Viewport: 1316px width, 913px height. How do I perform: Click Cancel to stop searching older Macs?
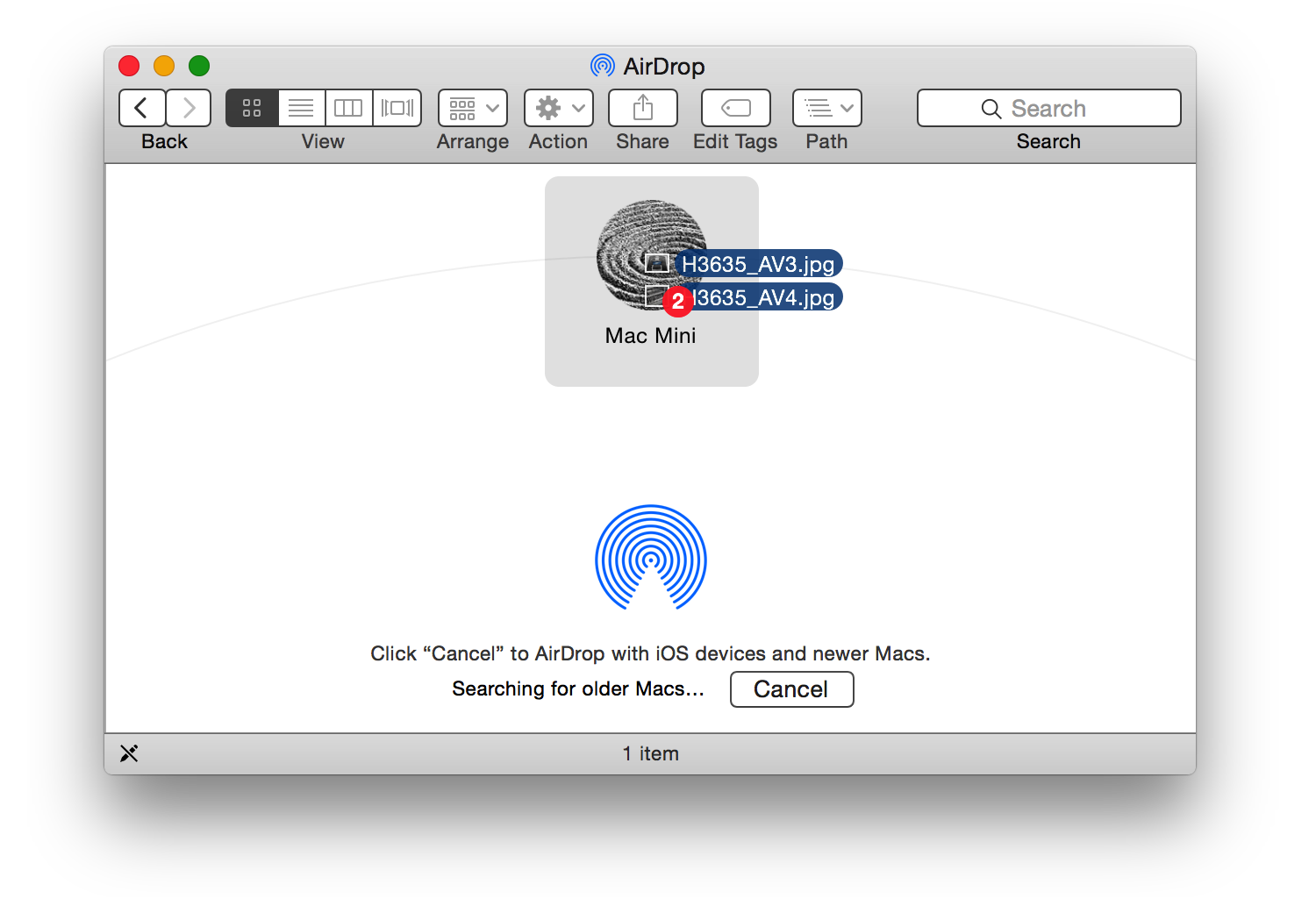click(x=791, y=689)
